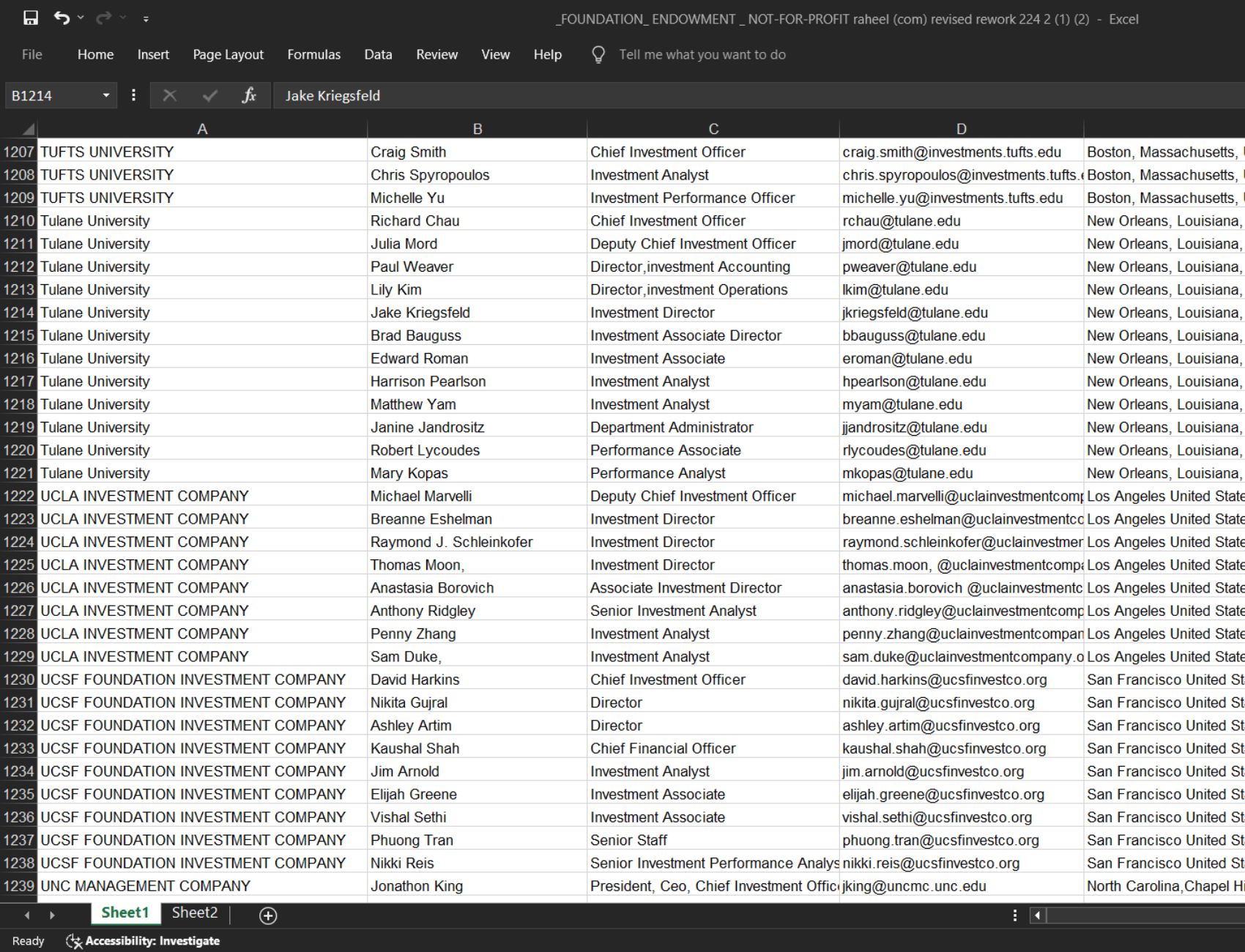Click the tab bar split dots handle

tap(1014, 915)
